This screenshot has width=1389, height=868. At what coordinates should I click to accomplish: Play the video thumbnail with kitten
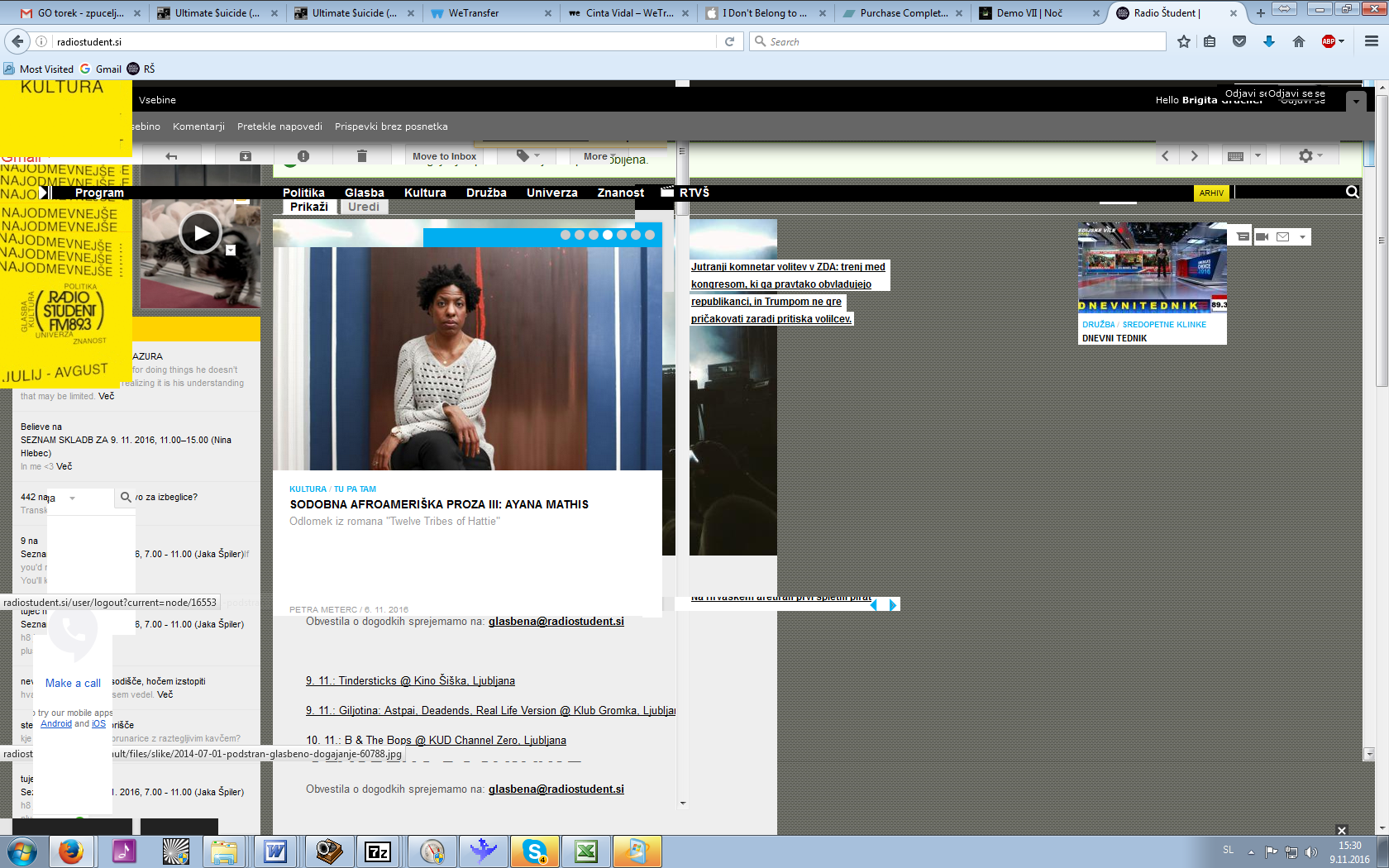point(201,233)
